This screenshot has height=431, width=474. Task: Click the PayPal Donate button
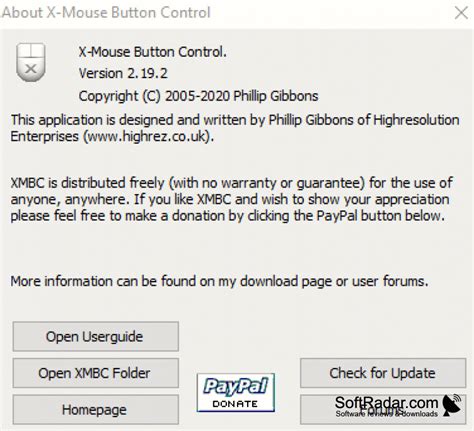236,392
